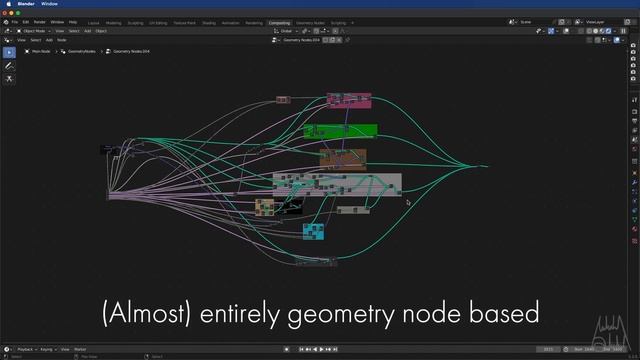
Task: Select the Select Box tool
Action: (x=9, y=52)
